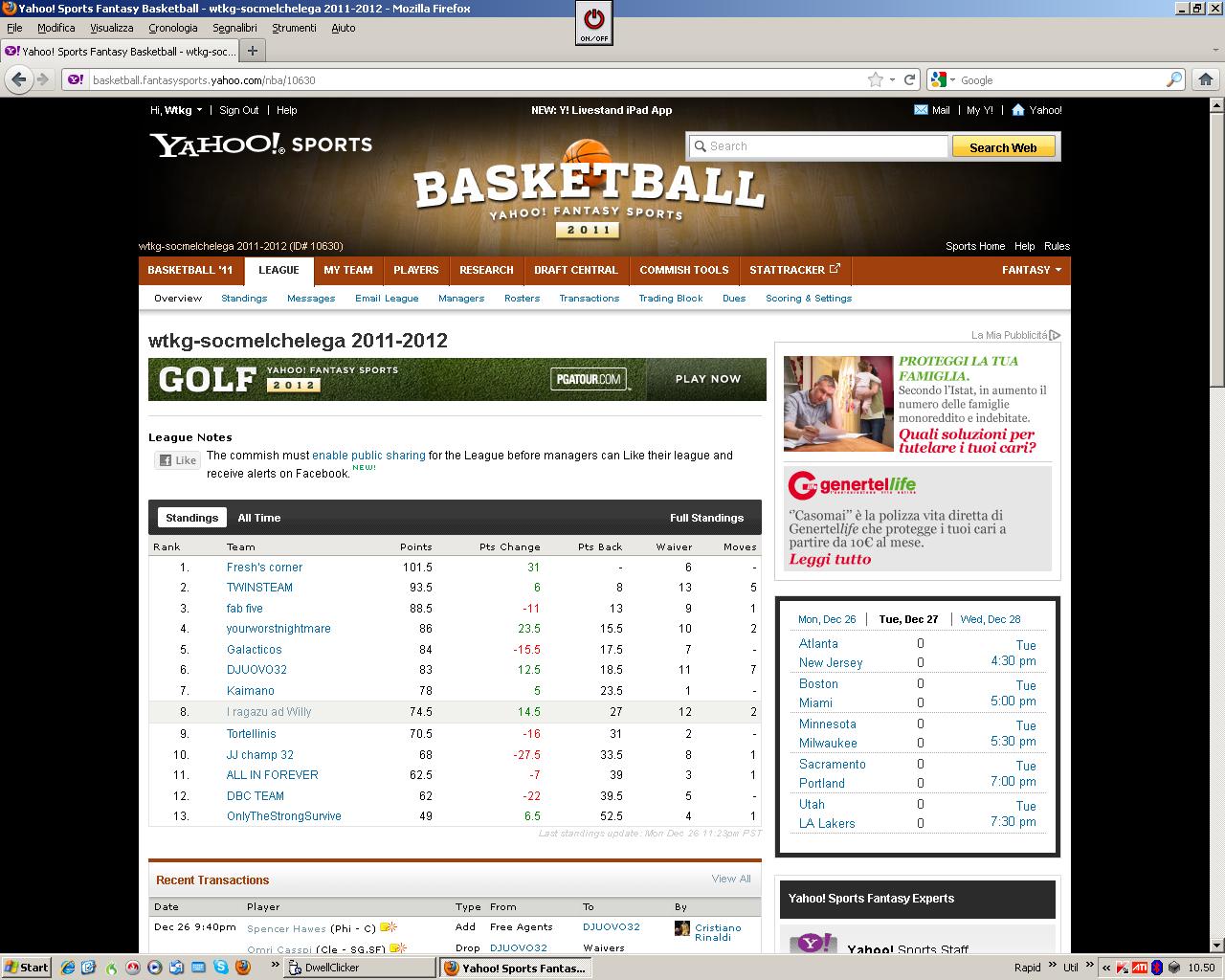
Task: Open a new tab with the plus button
Action: 253,52
